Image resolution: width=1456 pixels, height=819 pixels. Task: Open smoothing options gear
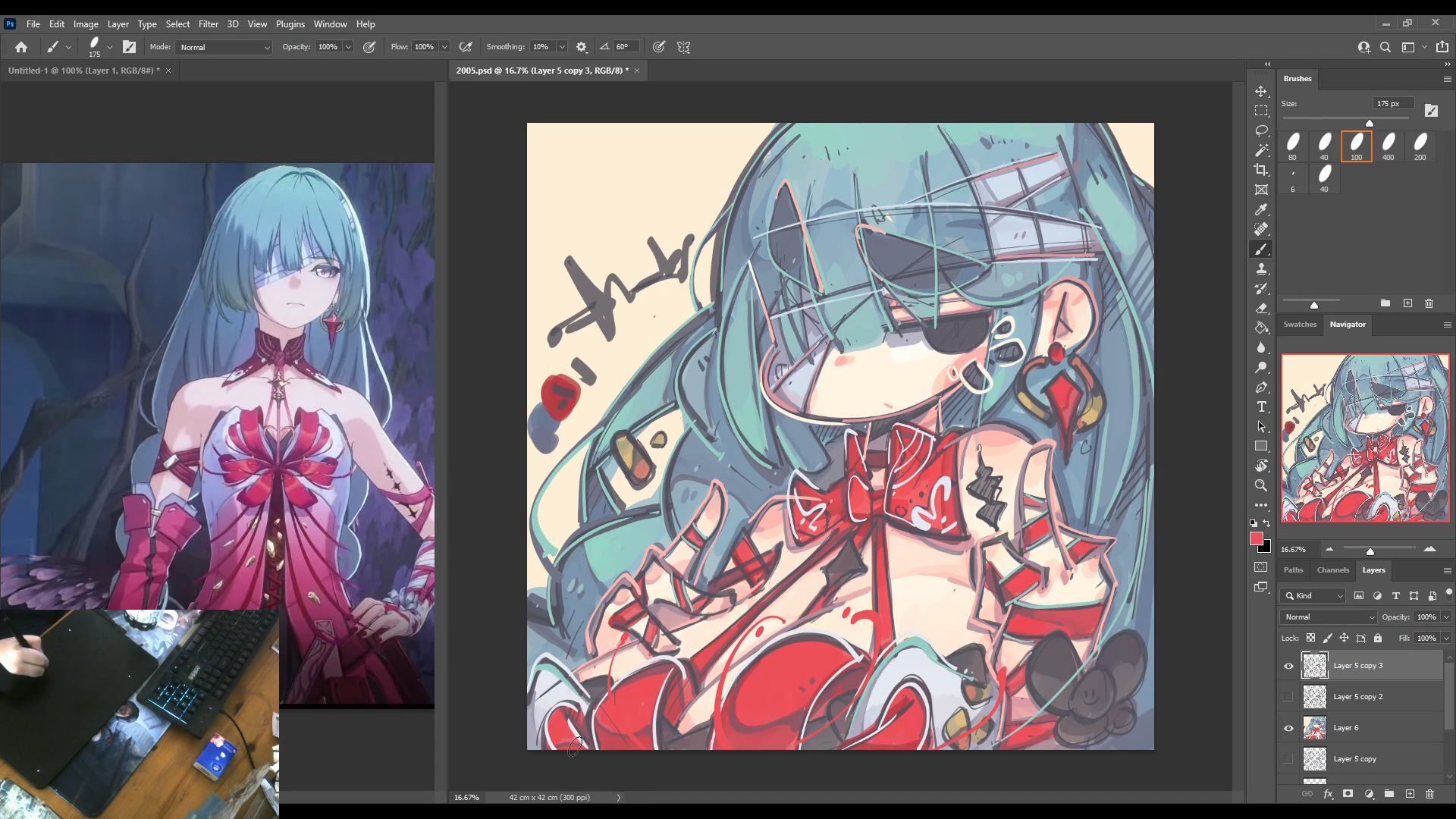(582, 47)
